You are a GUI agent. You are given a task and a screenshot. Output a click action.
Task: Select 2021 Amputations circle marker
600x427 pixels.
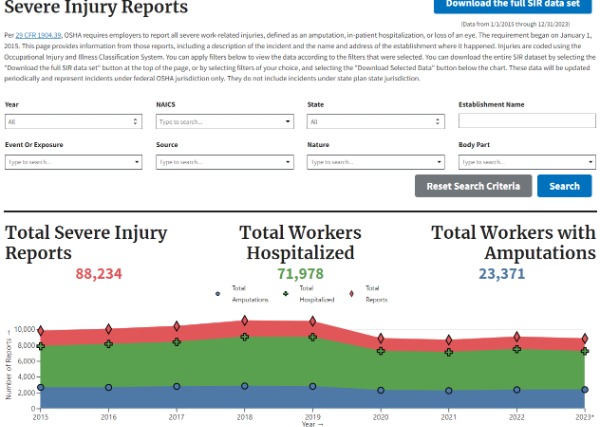(449, 391)
